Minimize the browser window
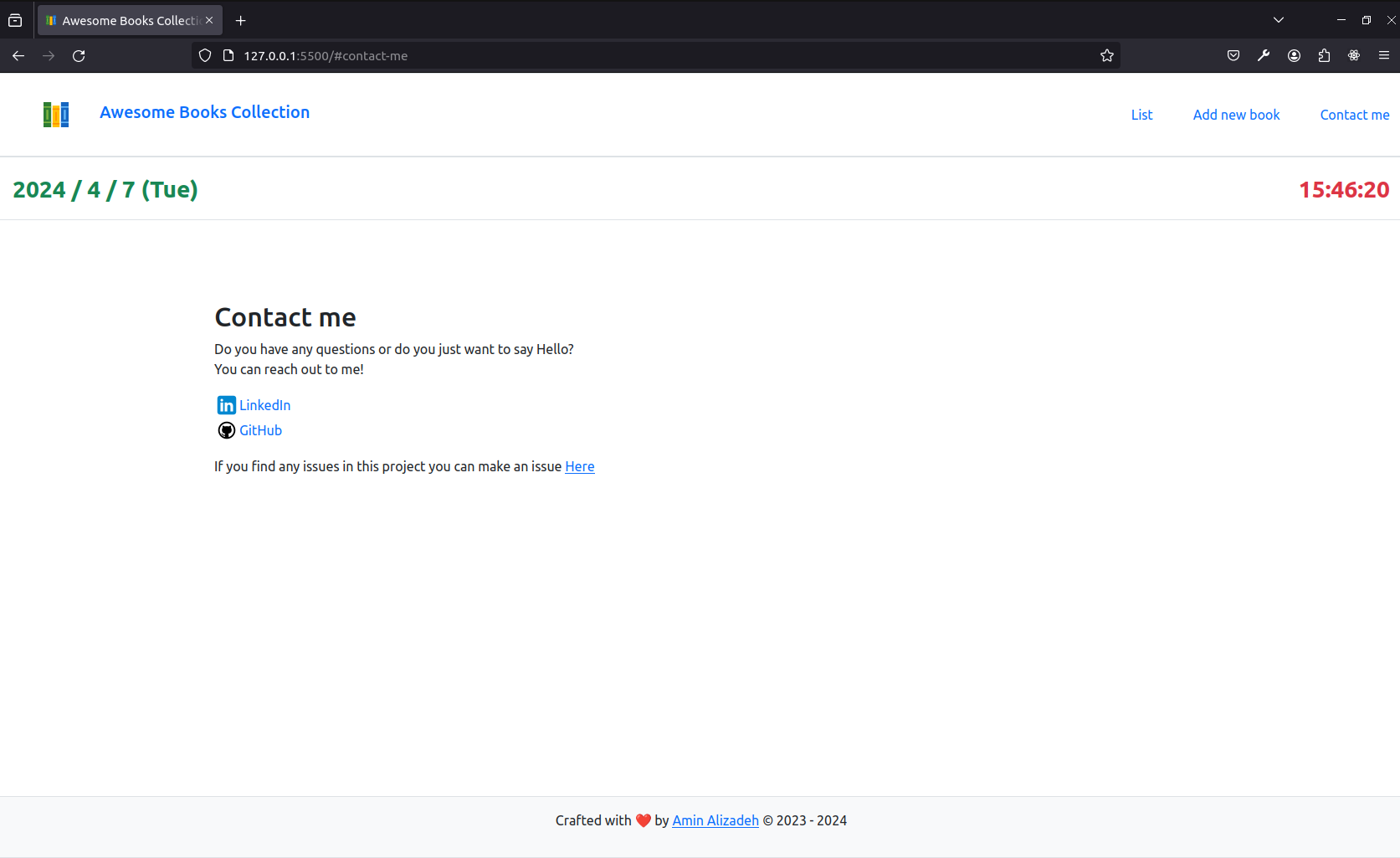The height and width of the screenshot is (858, 1400). coord(1341,20)
